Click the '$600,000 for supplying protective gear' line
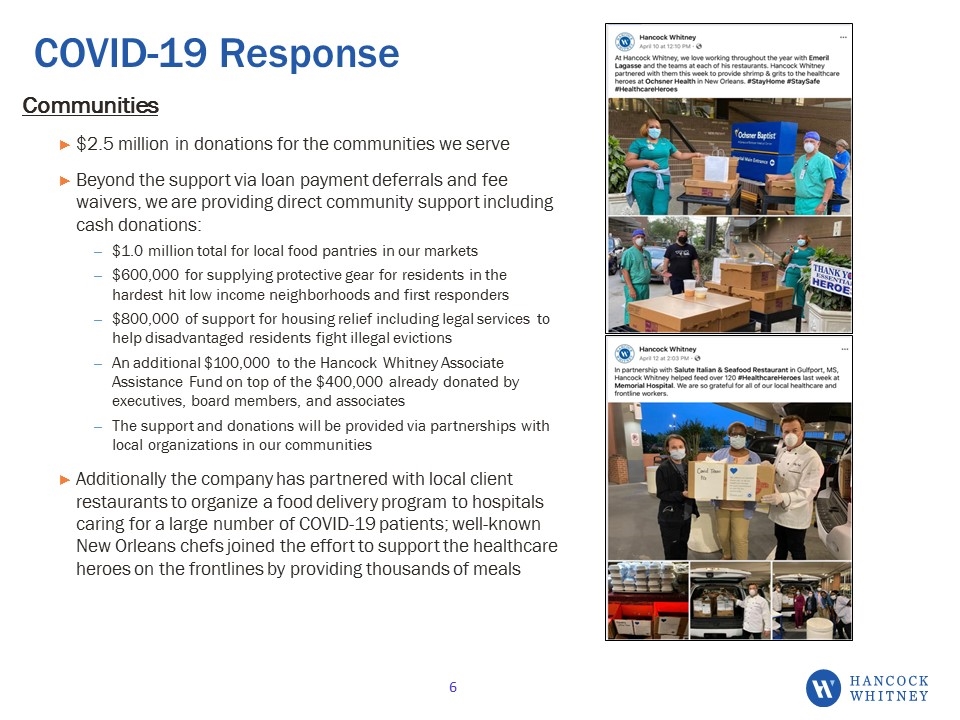 (310, 285)
